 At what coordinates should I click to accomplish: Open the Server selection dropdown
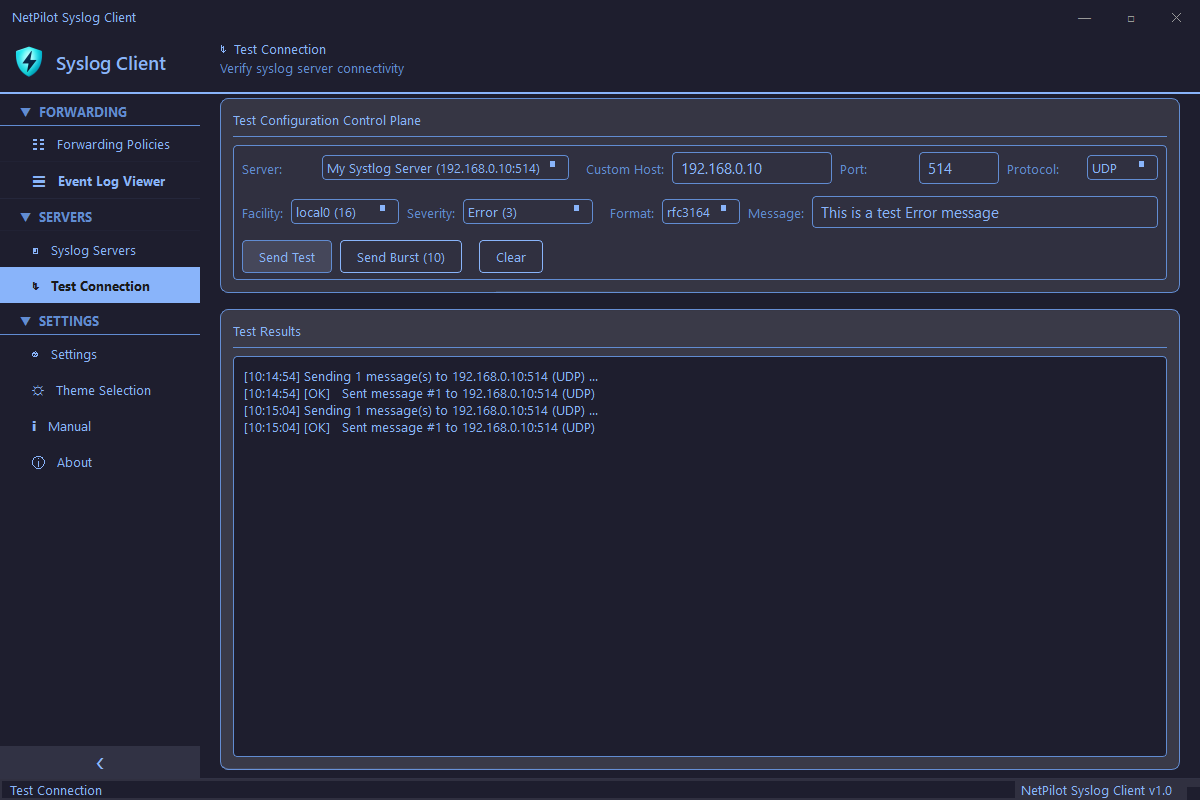tap(445, 168)
